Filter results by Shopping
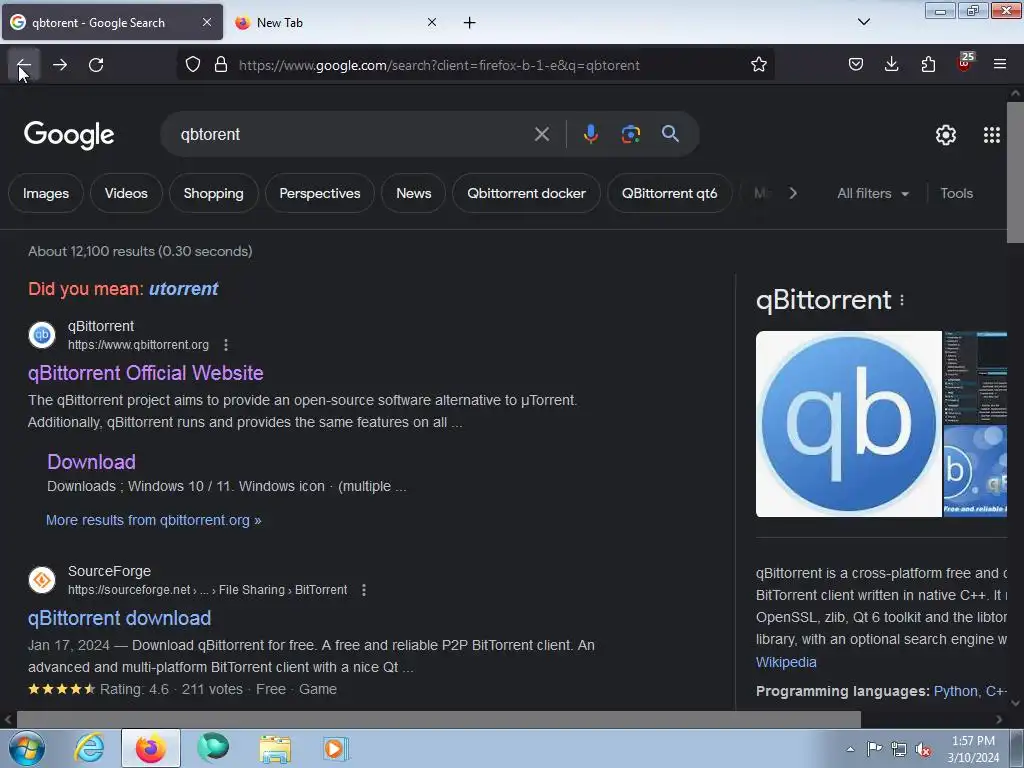This screenshot has width=1024, height=768. tap(214, 193)
